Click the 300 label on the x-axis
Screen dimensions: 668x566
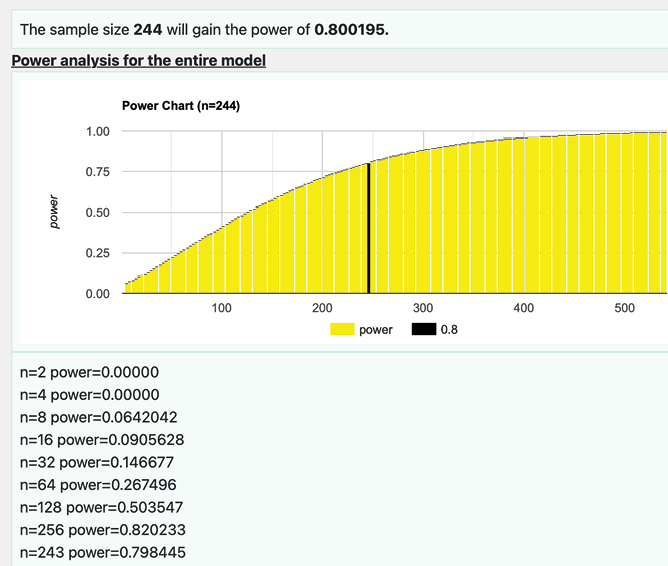[423, 308]
